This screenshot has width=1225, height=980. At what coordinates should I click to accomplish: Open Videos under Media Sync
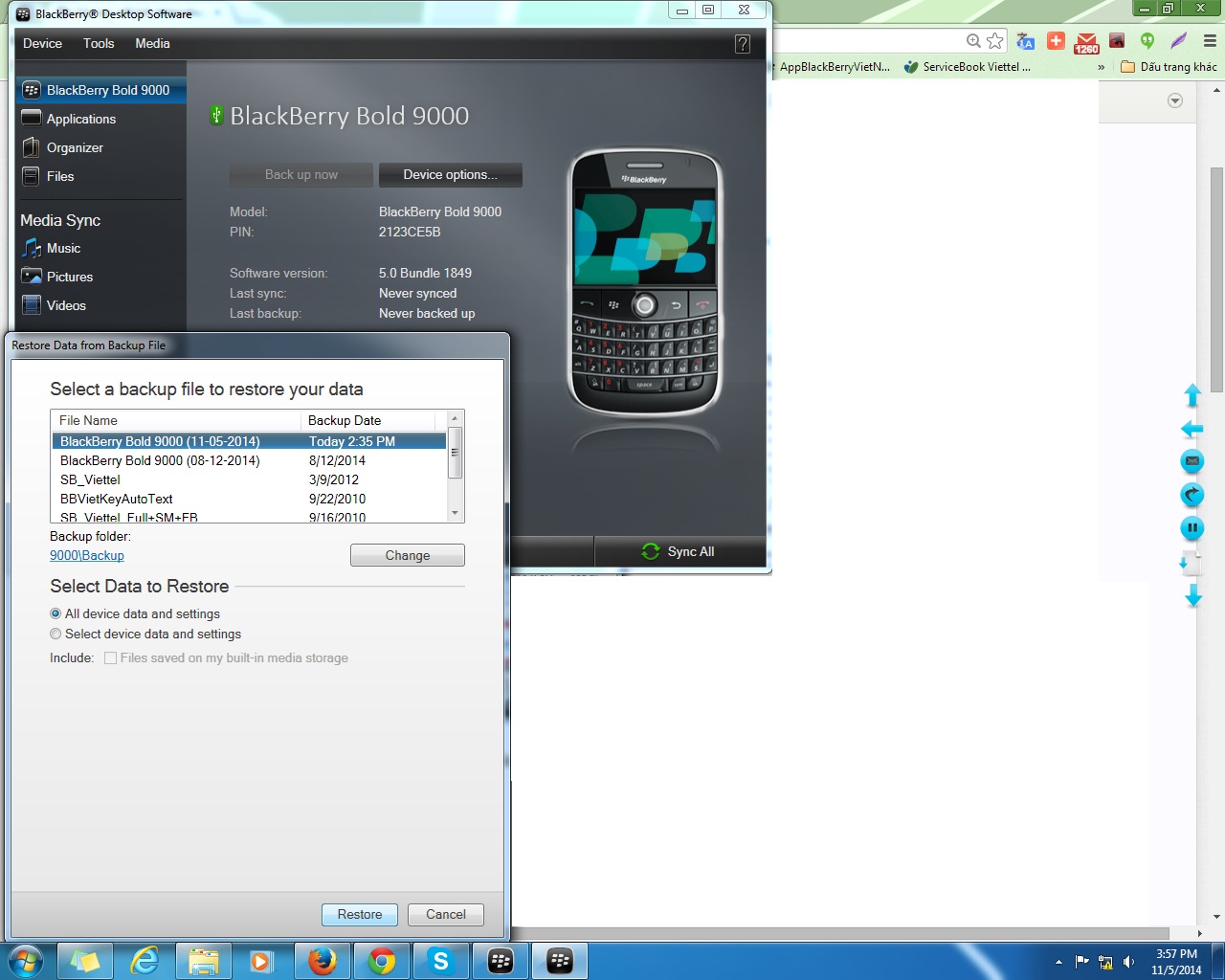pos(32,305)
